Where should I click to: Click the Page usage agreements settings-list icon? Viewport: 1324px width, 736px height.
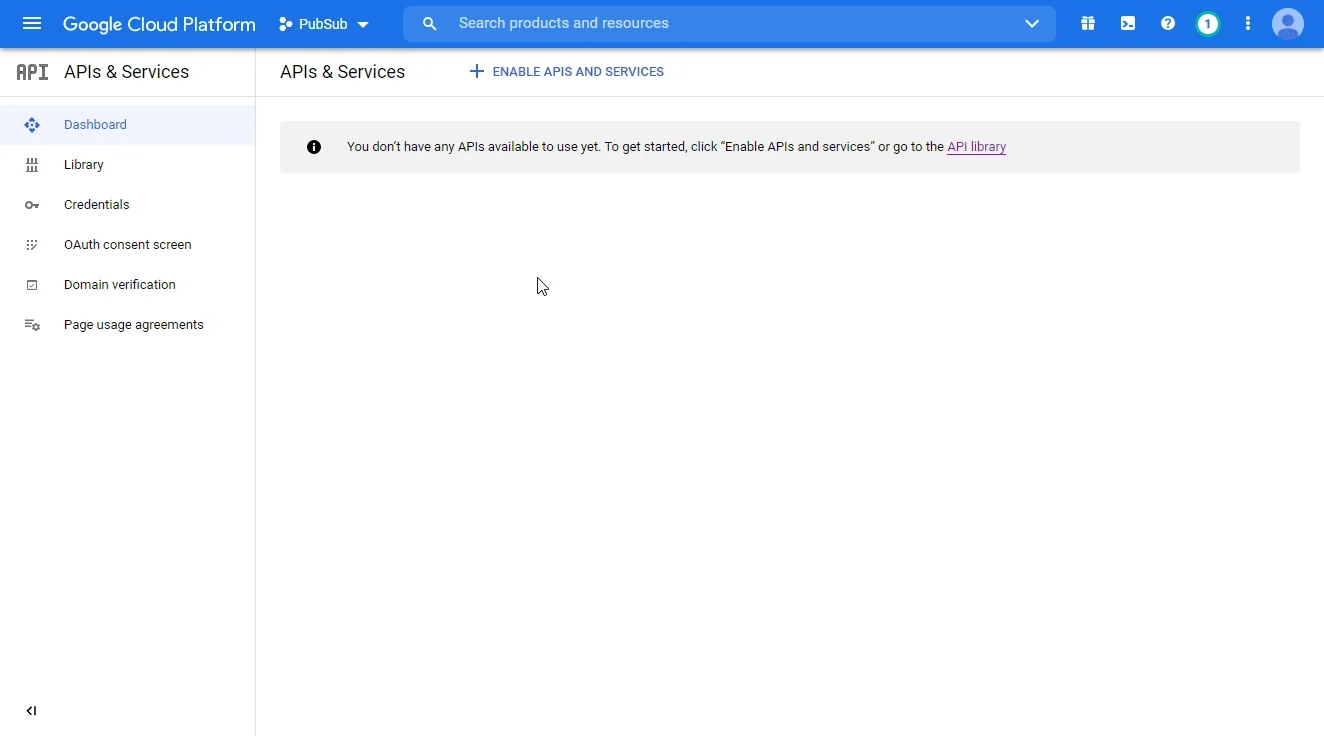[32, 325]
